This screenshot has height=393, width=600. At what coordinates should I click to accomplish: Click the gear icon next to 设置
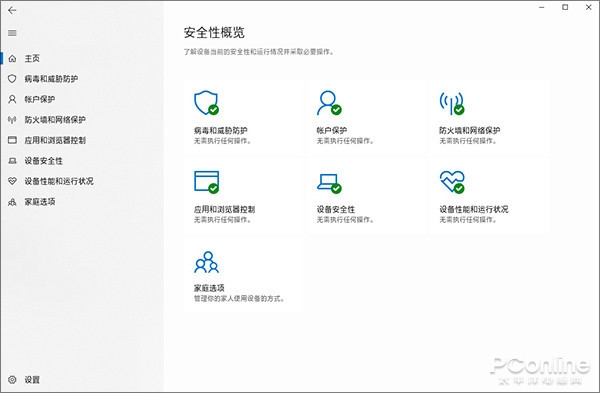(x=12, y=380)
